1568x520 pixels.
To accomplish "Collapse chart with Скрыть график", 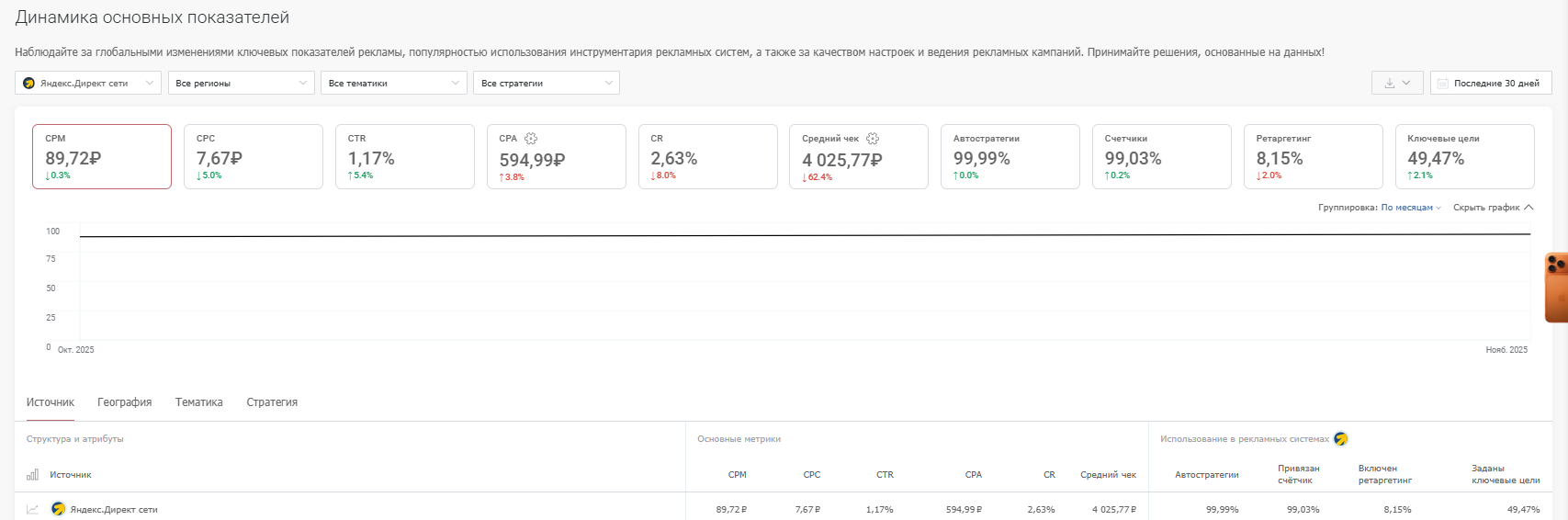I will pos(1493,208).
